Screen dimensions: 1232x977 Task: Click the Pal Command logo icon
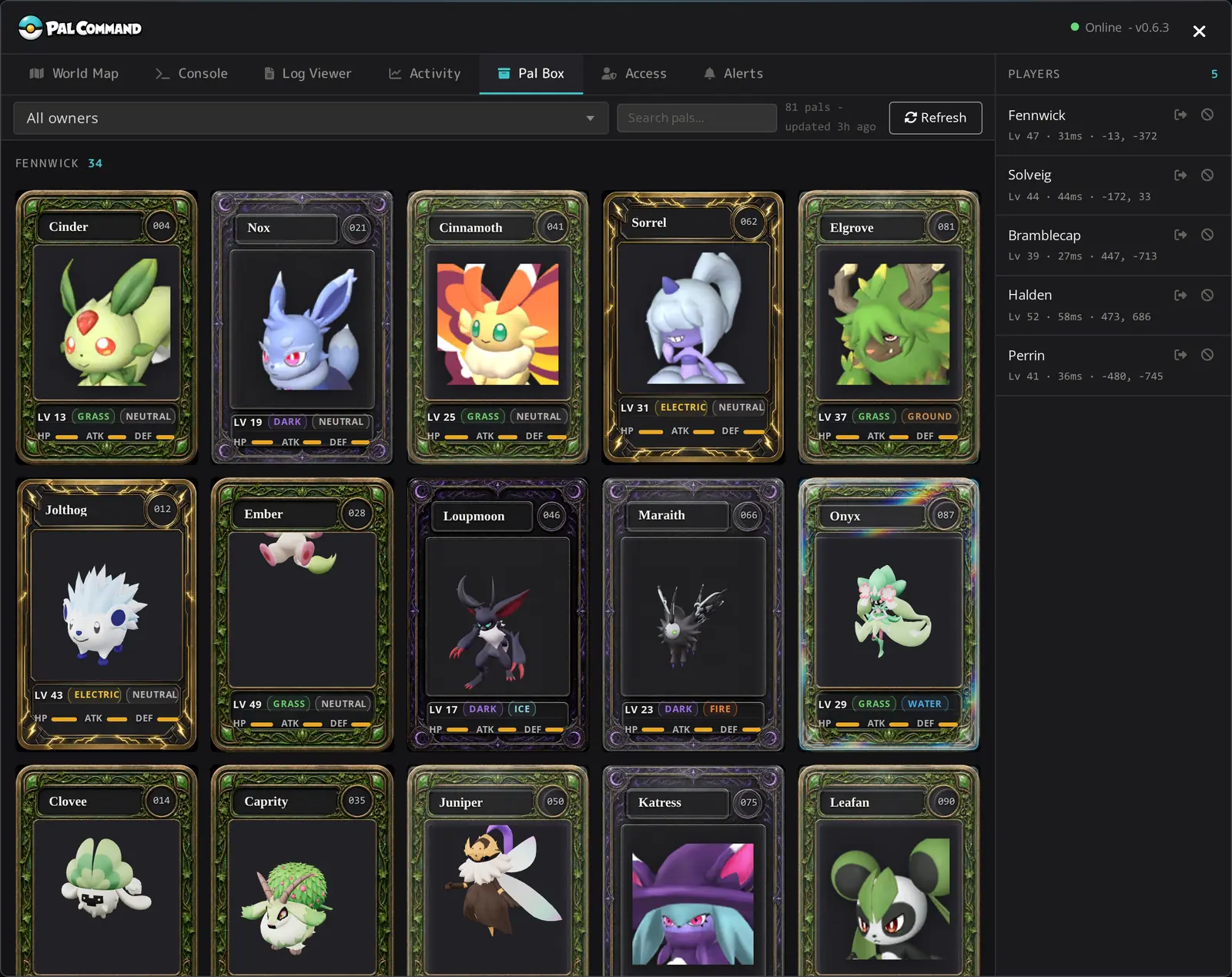pos(30,28)
